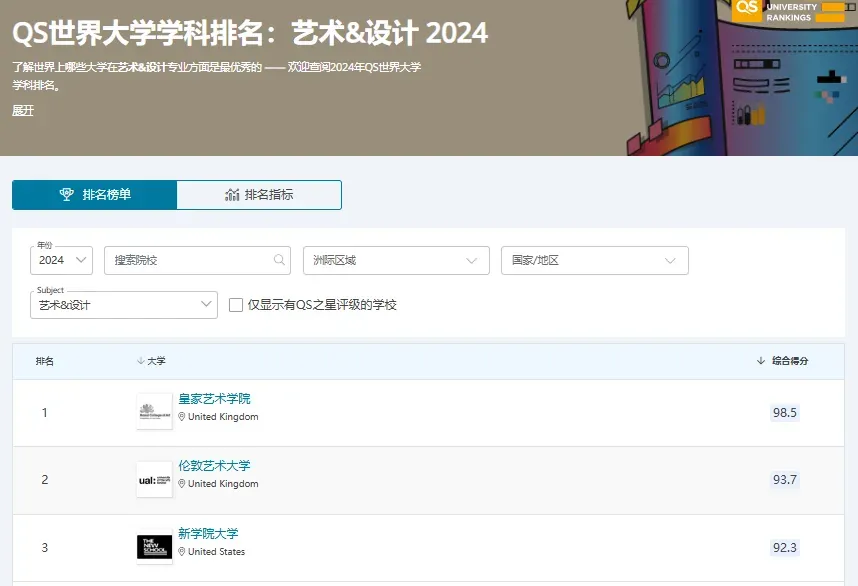Click the sort arrow beside 综合得分

pos(761,361)
